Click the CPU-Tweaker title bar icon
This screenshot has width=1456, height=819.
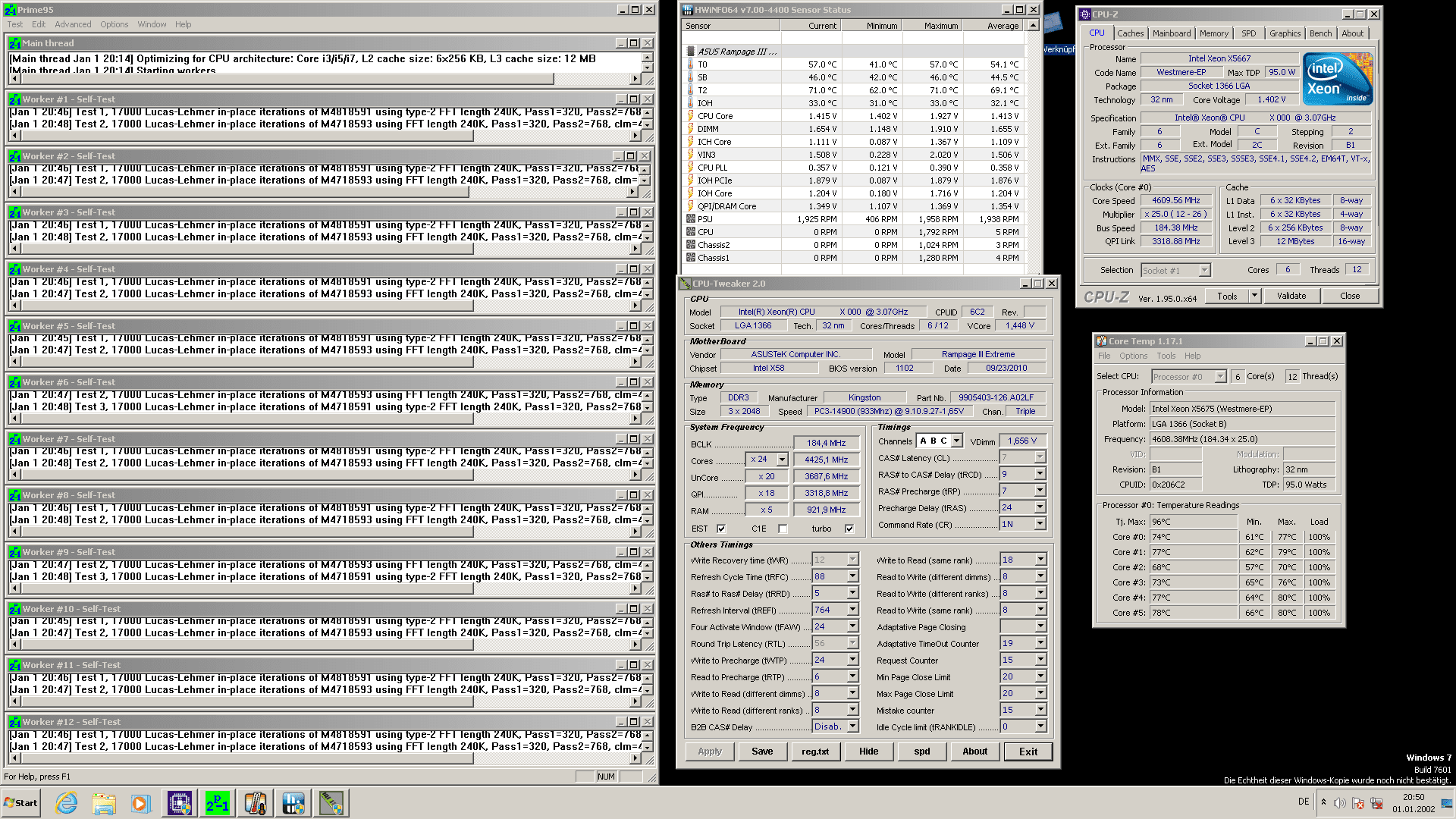click(x=685, y=284)
